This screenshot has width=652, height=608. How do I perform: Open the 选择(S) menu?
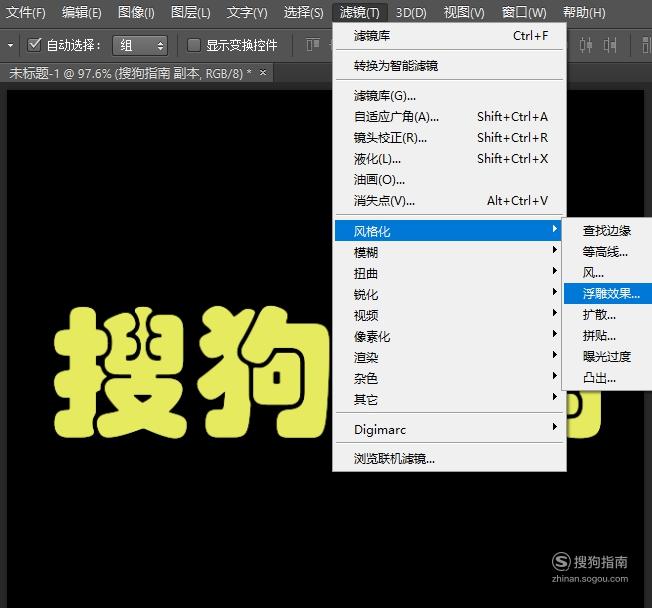(304, 12)
